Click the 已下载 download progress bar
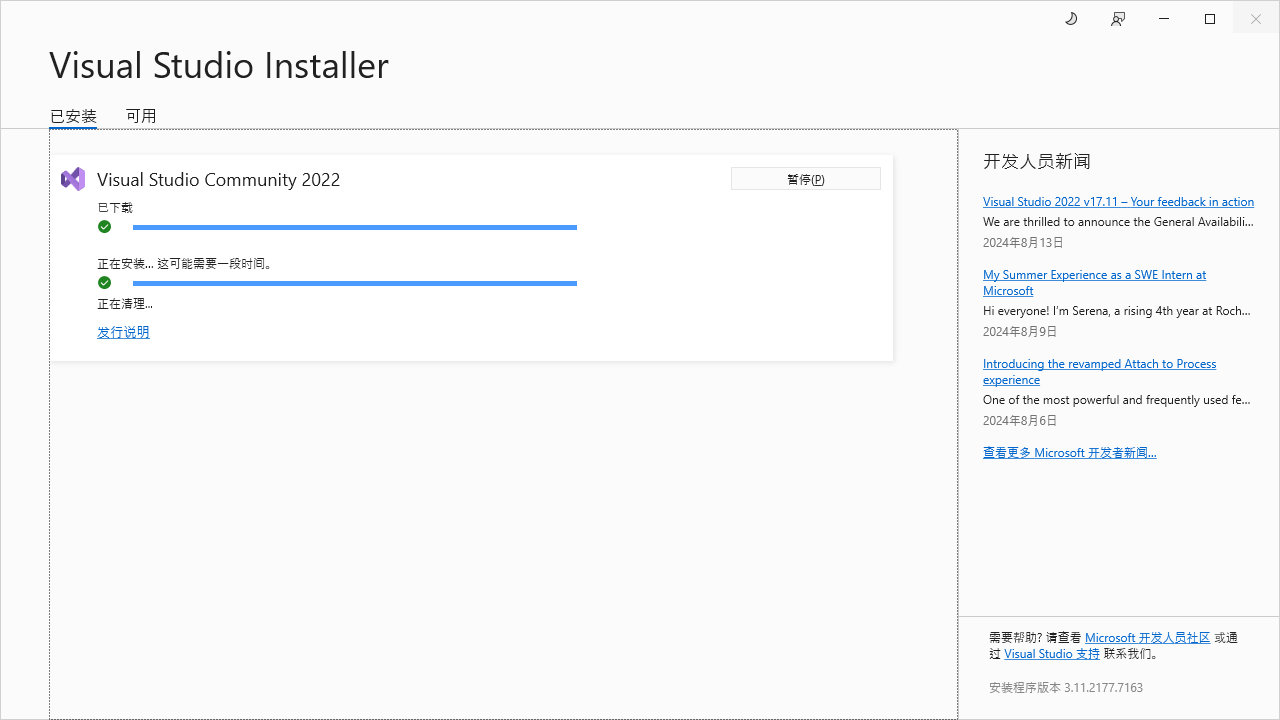Viewport: 1280px width, 720px height. pyautogui.click(x=355, y=228)
